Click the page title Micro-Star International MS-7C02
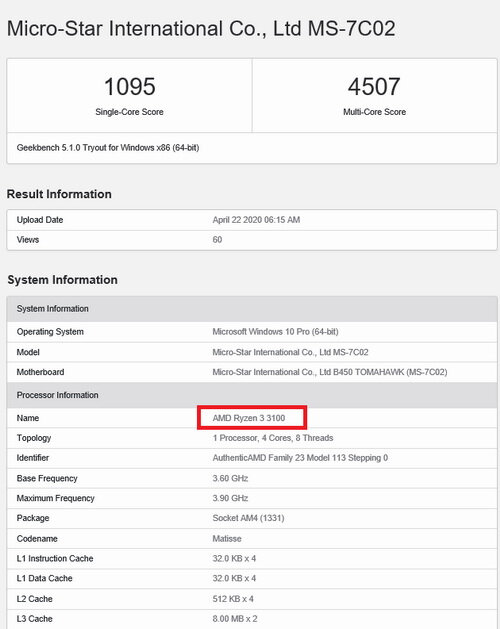The image size is (500, 629). click(201, 28)
